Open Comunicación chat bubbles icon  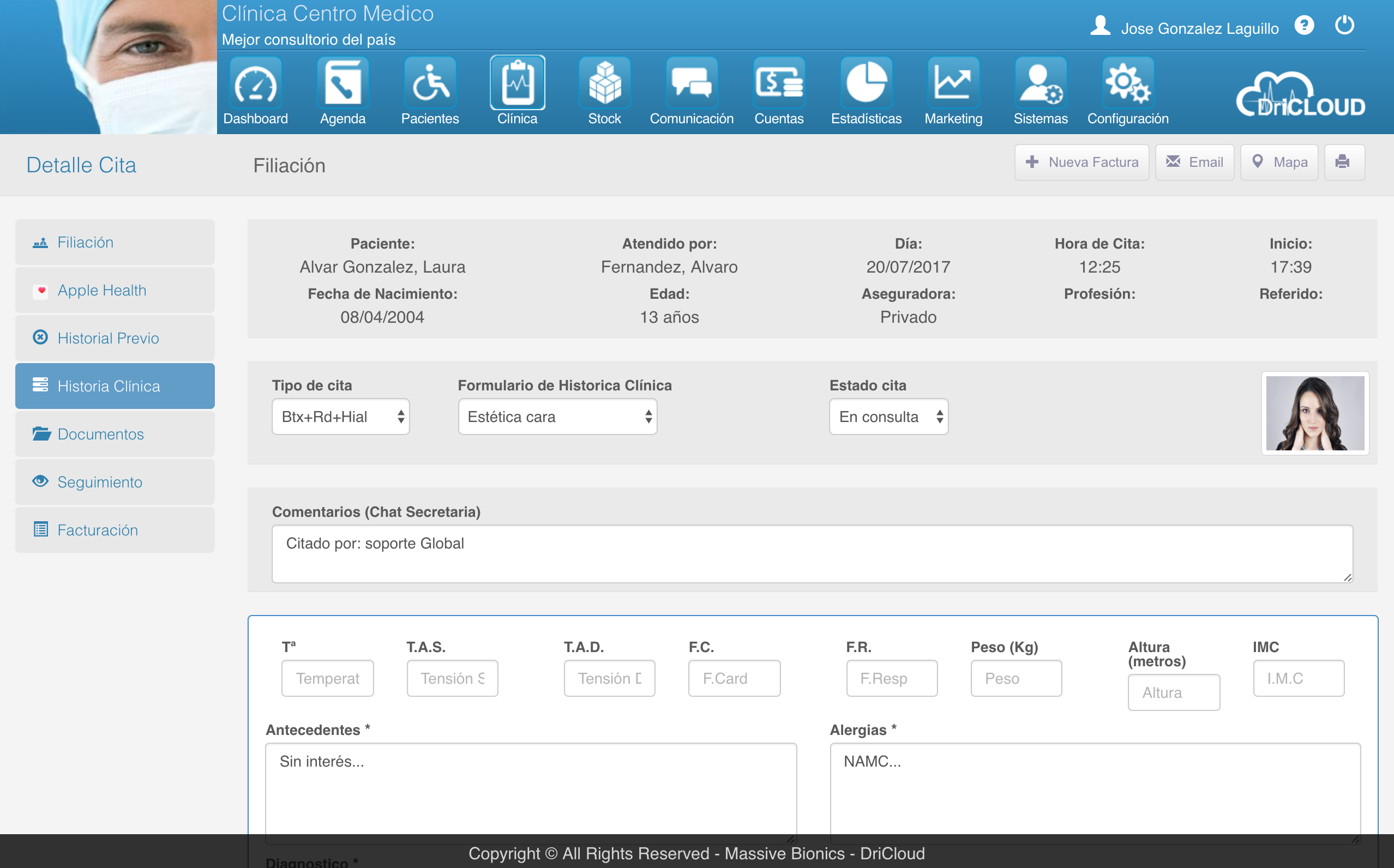pyautogui.click(x=691, y=83)
